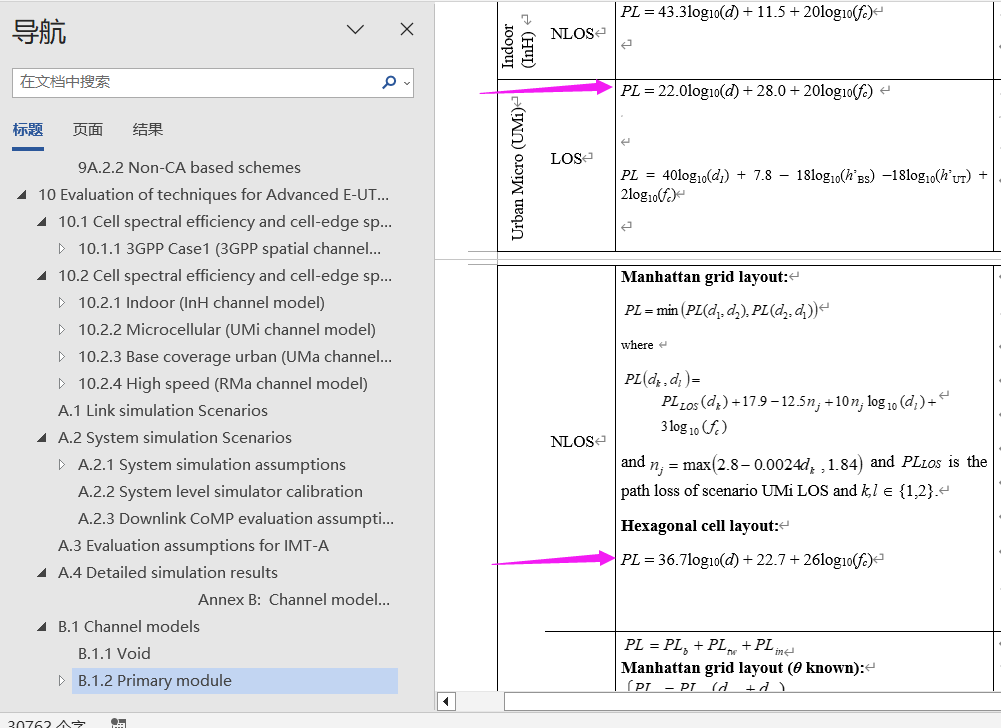Expand the 10.2.3 Base coverage urban heading

pos(62,357)
